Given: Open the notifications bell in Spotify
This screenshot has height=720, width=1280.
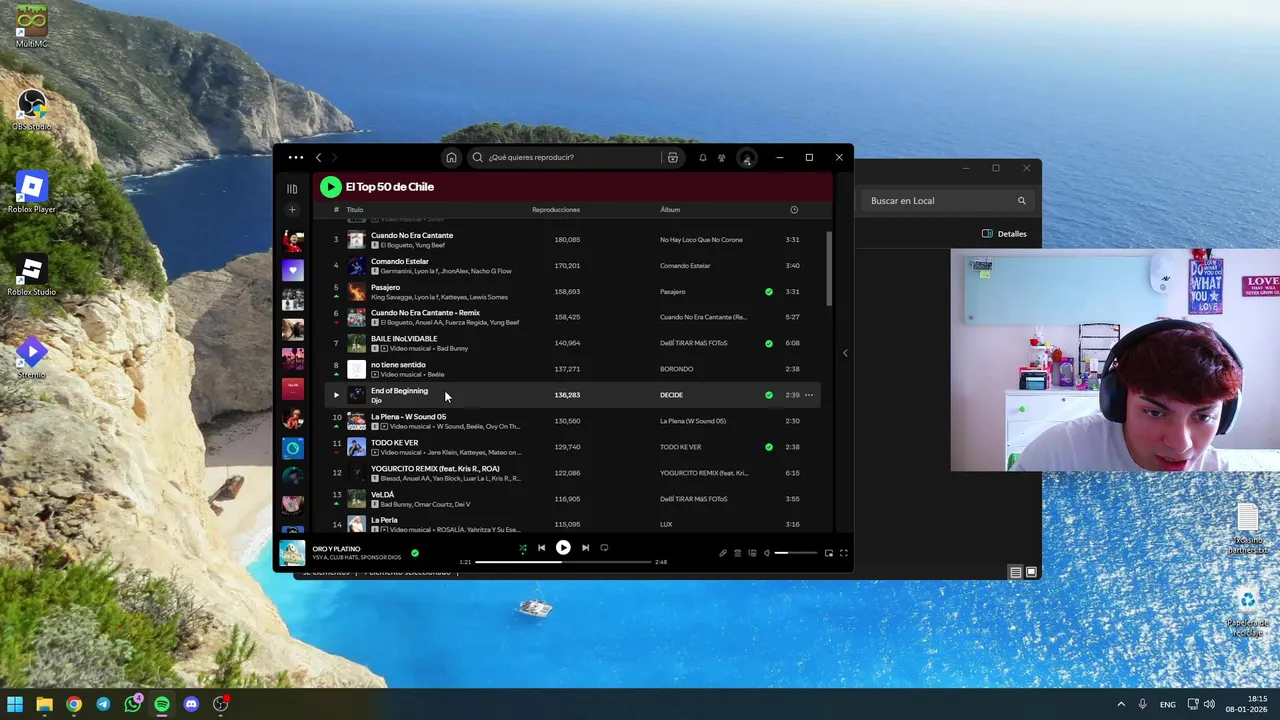Looking at the screenshot, I should pos(702,157).
